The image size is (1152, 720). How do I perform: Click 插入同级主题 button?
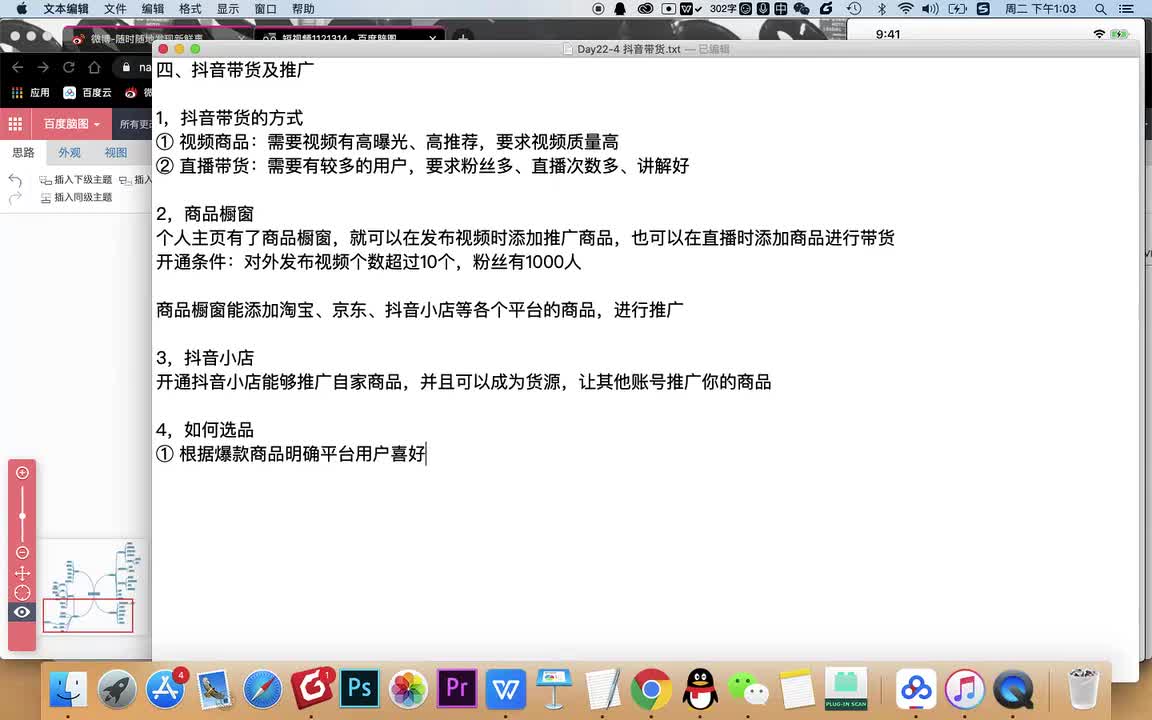pyautogui.click(x=76, y=198)
